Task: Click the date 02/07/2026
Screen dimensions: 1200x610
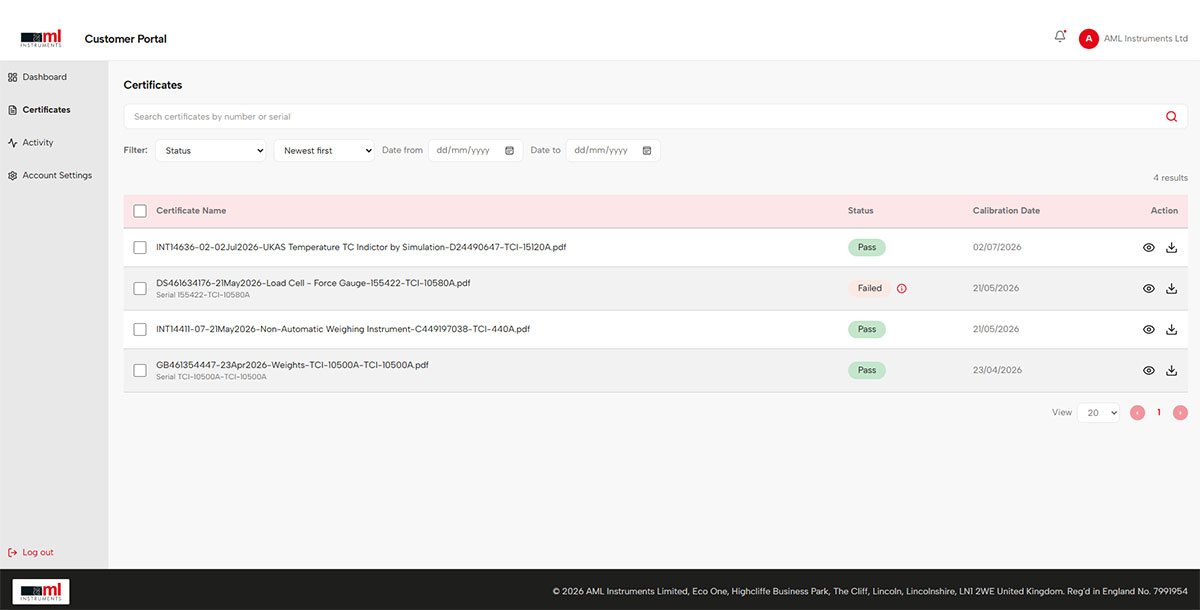Action: (997, 247)
